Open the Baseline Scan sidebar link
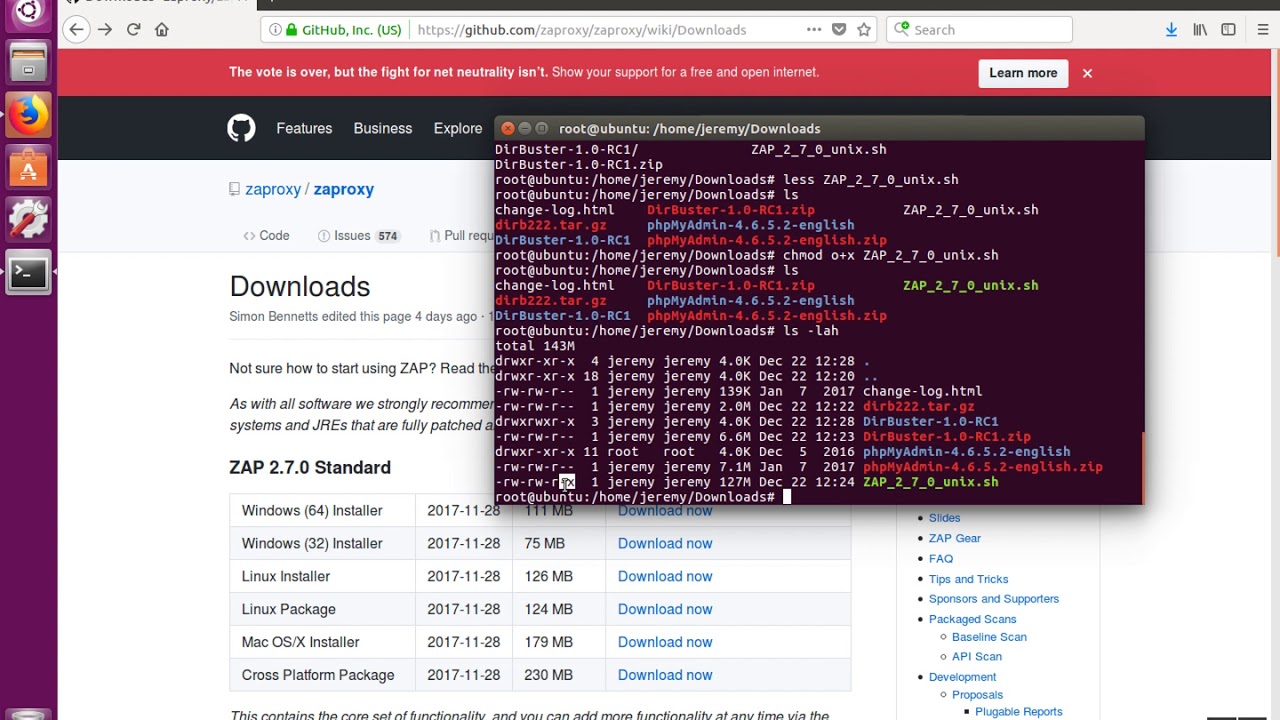This screenshot has height=720, width=1280. click(989, 637)
